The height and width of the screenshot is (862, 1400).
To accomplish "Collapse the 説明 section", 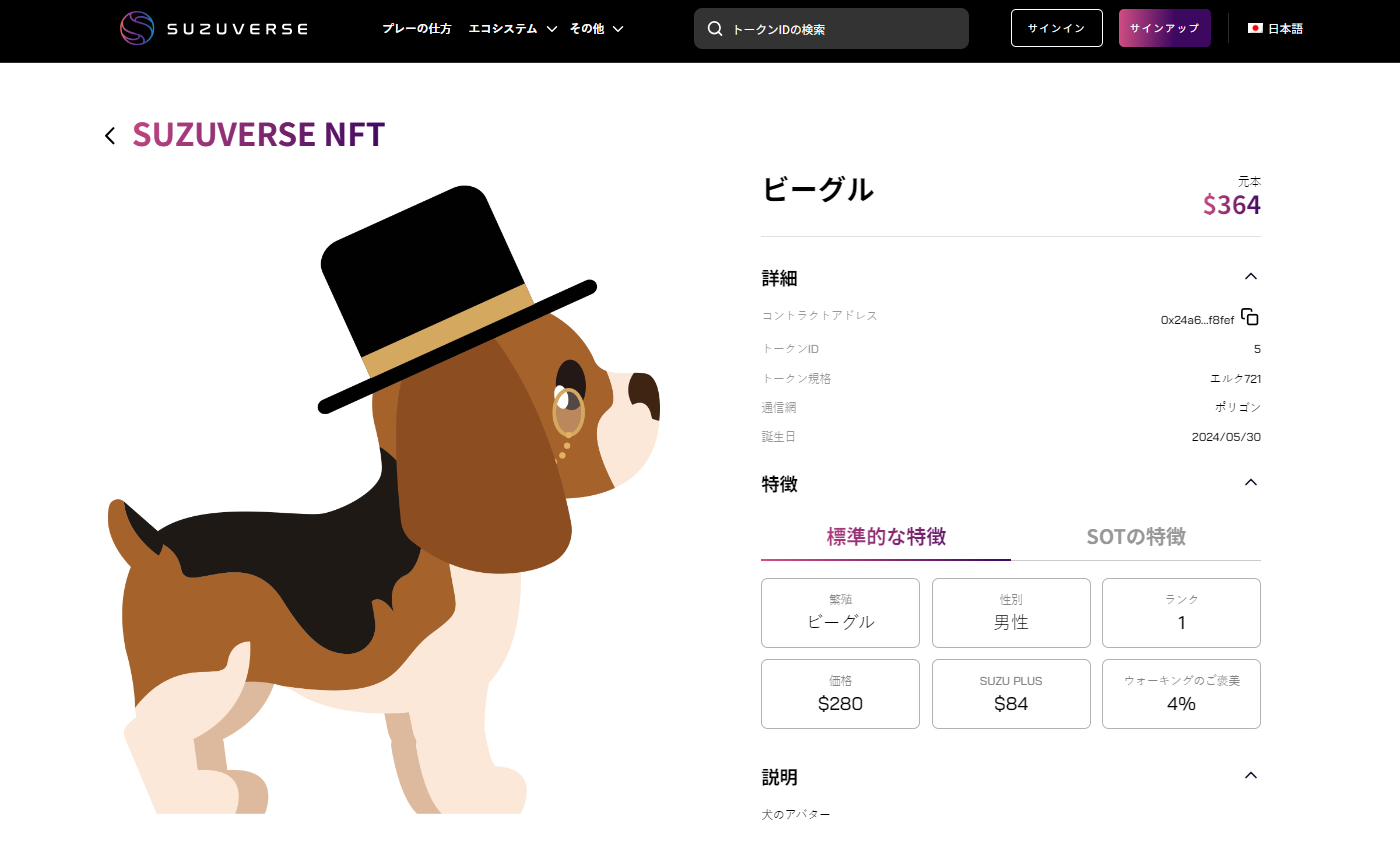I will (x=1250, y=776).
